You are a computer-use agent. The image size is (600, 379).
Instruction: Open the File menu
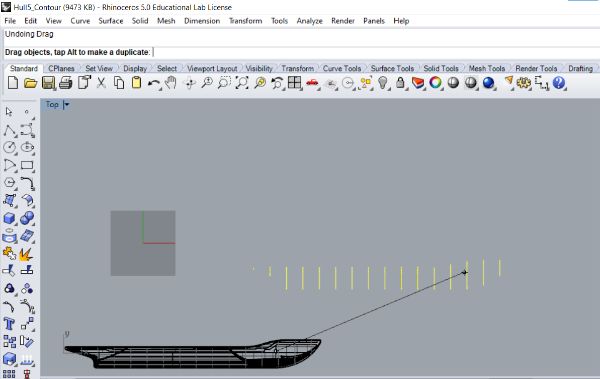(x=10, y=21)
